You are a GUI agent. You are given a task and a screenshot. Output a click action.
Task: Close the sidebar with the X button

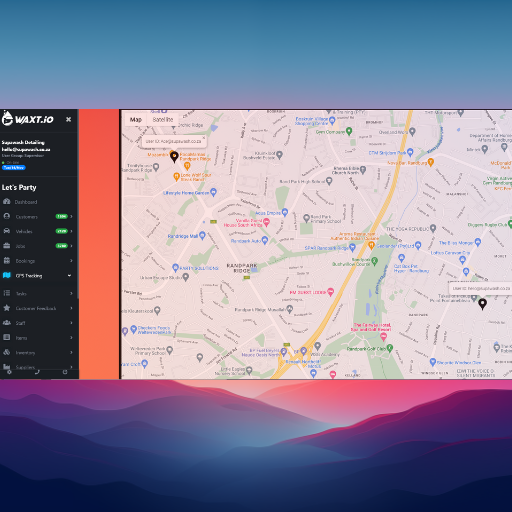68,119
